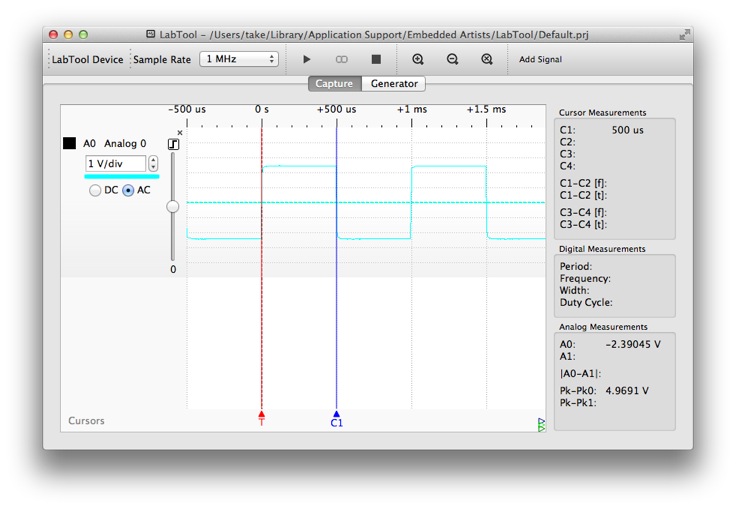Viewport: 736px width, 509px height.
Task: Click the A0 vertical position slider knob
Action: point(173,206)
